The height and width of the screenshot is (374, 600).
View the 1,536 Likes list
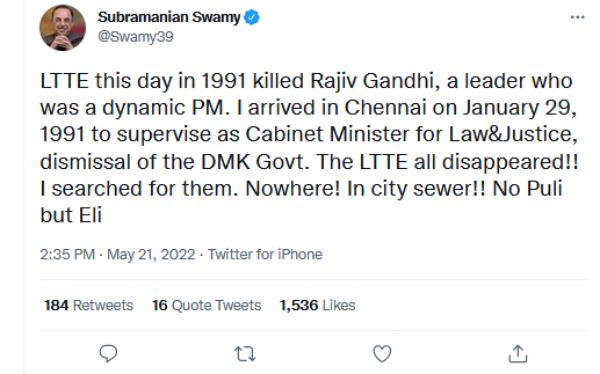tap(318, 305)
